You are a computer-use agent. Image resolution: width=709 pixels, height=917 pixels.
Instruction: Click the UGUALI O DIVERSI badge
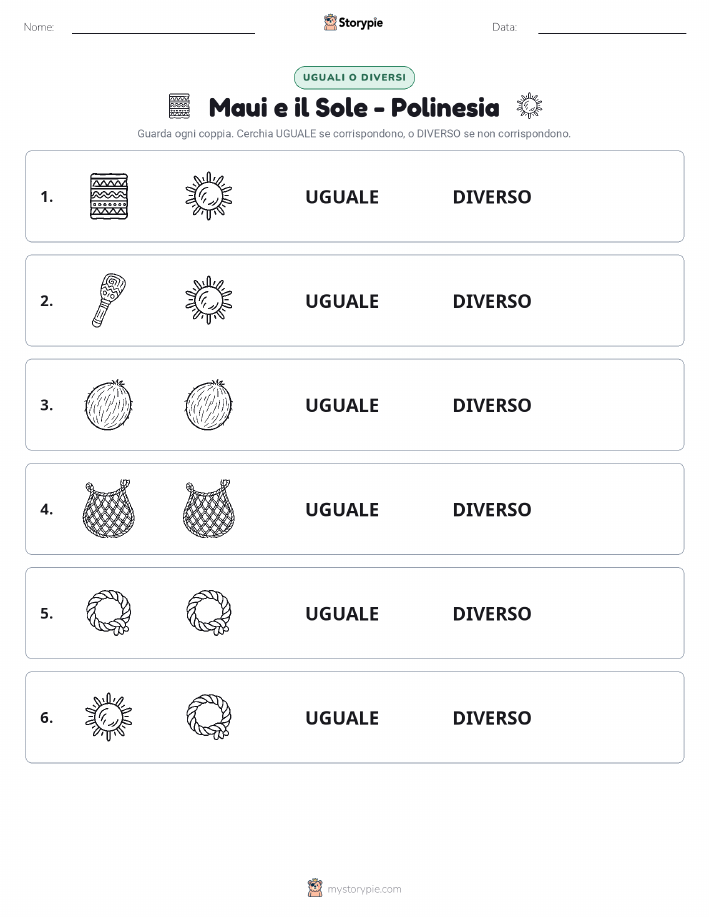(x=354, y=77)
